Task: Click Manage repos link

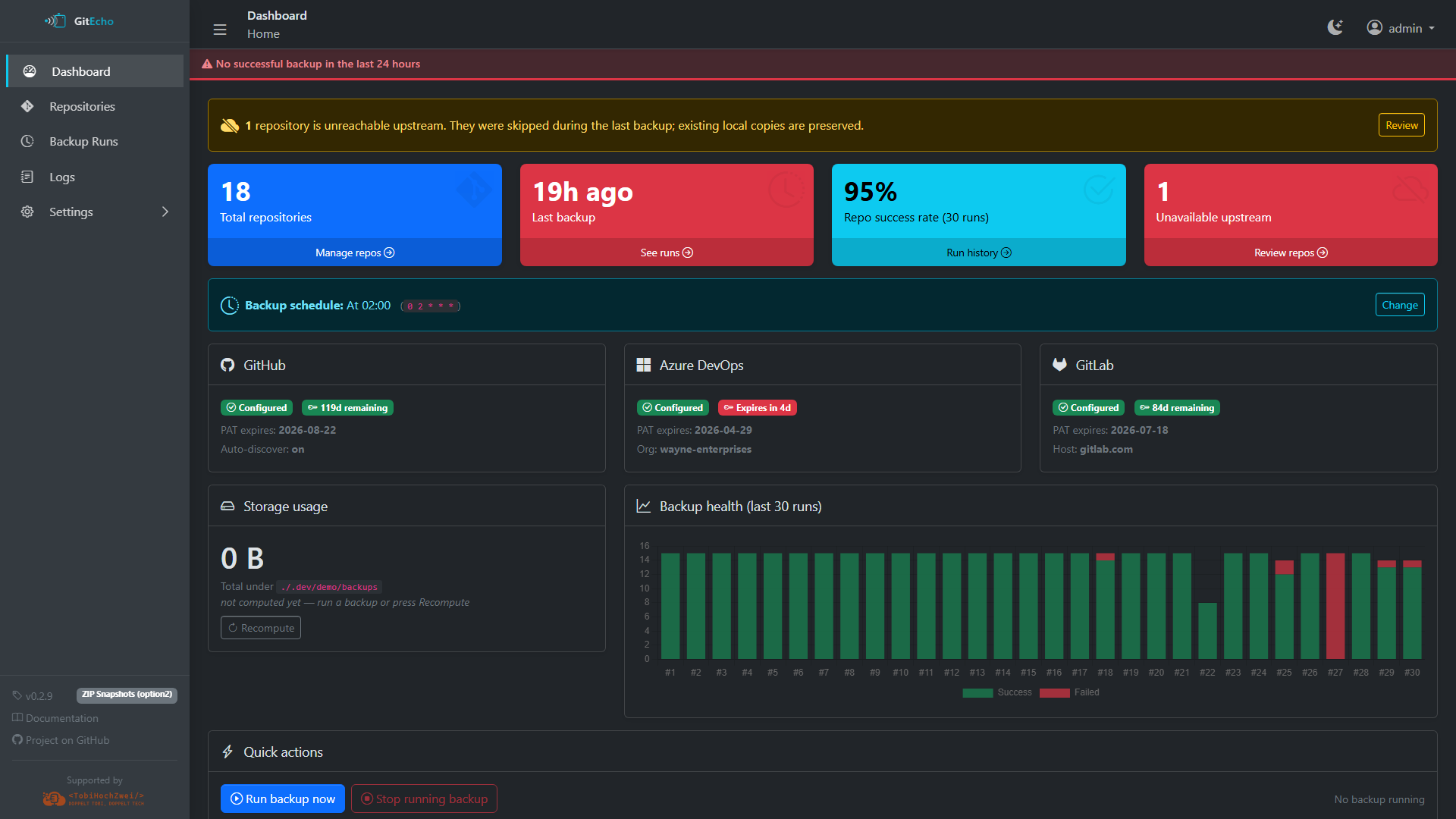Action: [x=354, y=253]
